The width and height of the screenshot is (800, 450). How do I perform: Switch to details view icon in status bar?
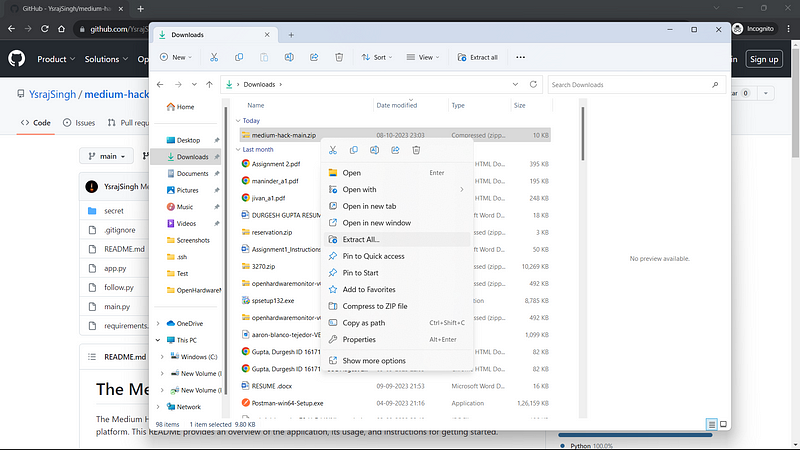[x=712, y=424]
